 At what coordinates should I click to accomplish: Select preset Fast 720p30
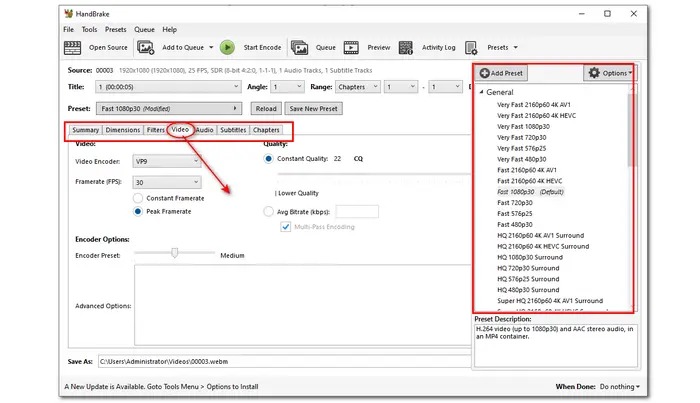pos(515,203)
